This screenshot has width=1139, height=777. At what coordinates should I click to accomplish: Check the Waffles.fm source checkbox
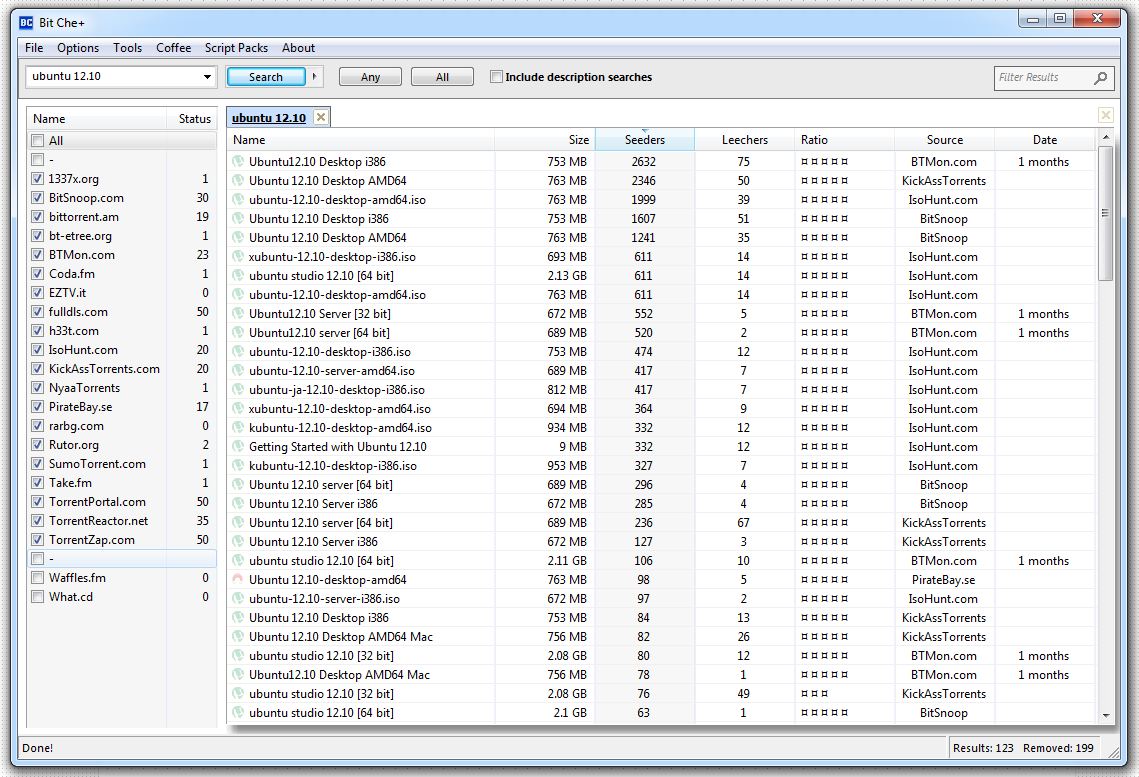pos(38,578)
